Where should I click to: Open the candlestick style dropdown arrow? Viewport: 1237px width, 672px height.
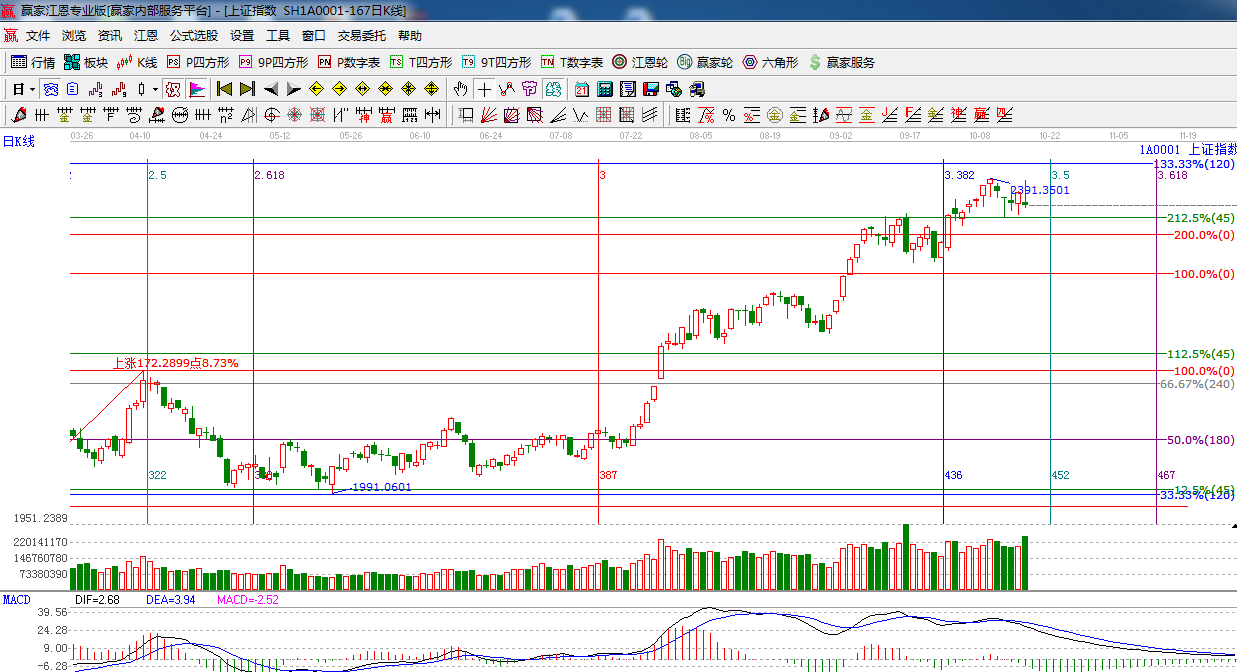[x=155, y=89]
